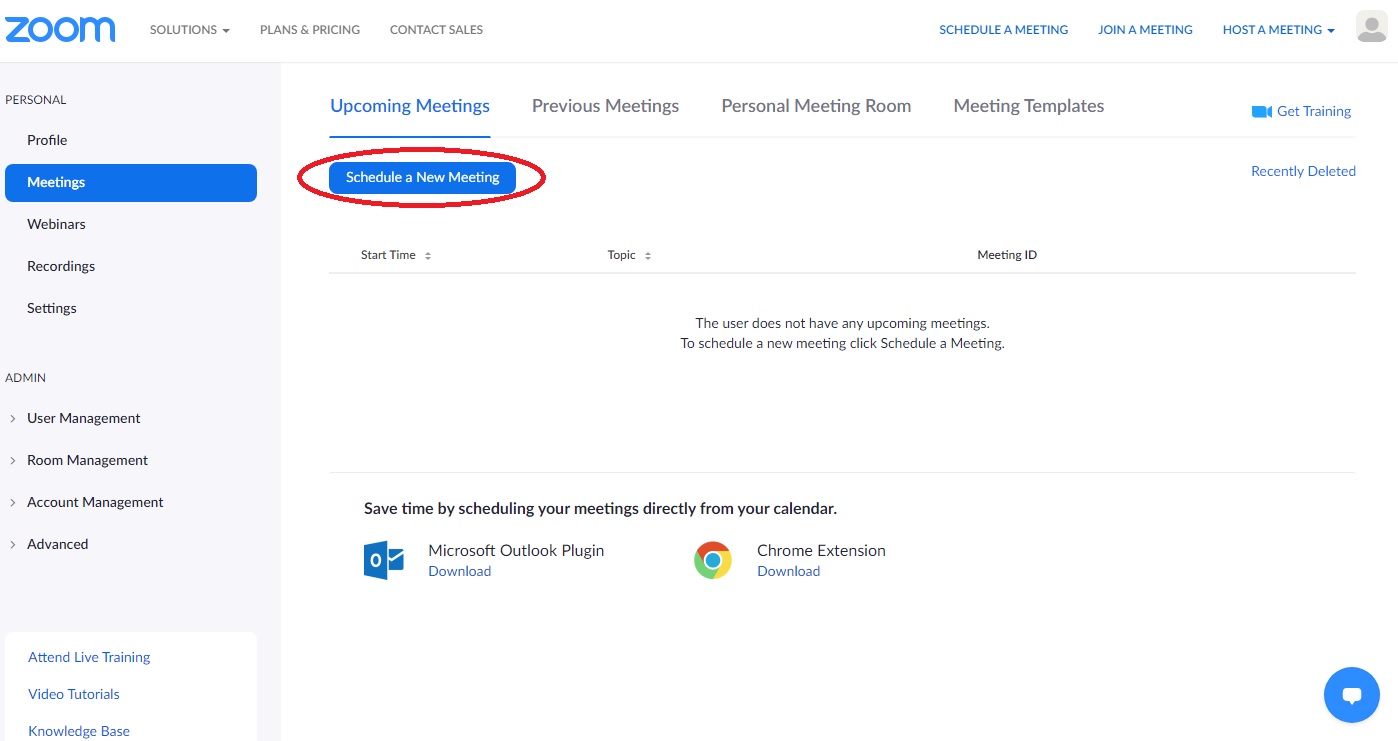Select Recordings in the sidebar
Image resolution: width=1398 pixels, height=741 pixels.
[61, 266]
